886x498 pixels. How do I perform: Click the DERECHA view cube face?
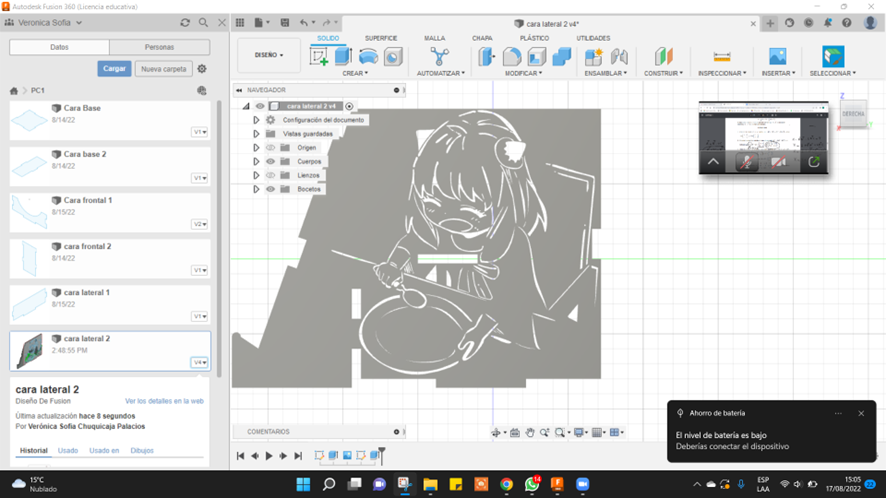[x=853, y=114]
